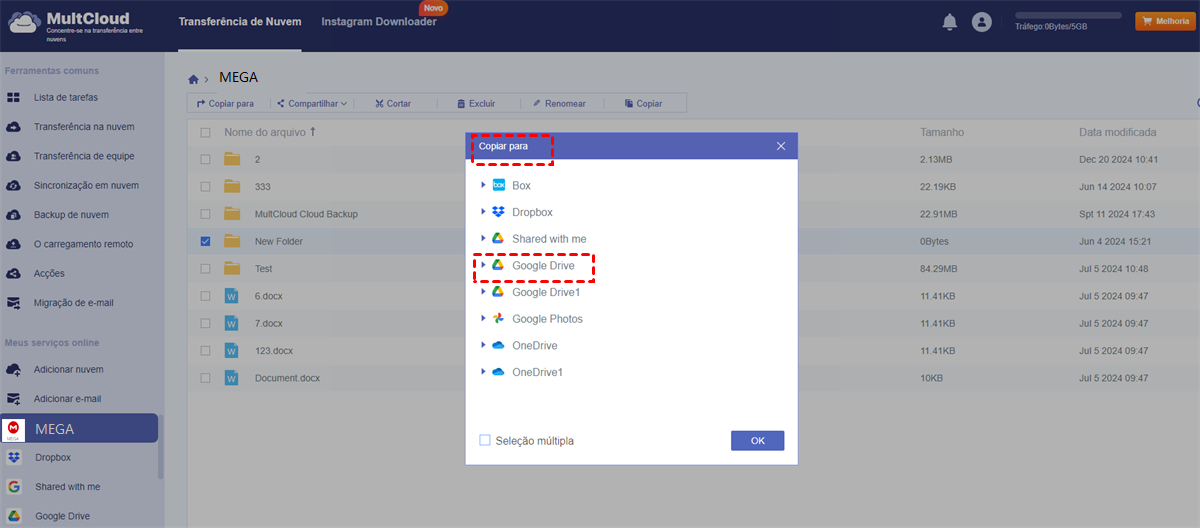
Task: Click the Copiar toolbar button
Action: point(643,103)
